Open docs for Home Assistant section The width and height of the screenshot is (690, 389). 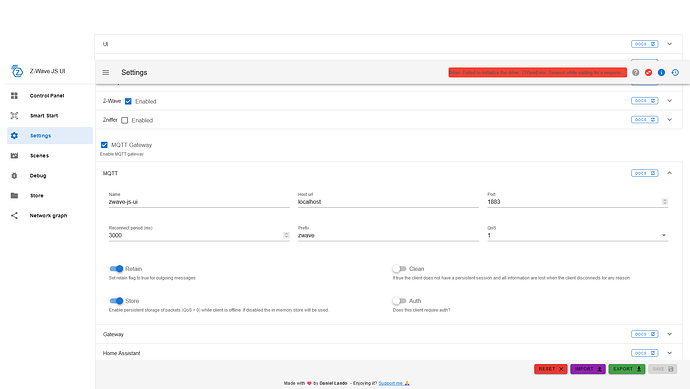(645, 353)
